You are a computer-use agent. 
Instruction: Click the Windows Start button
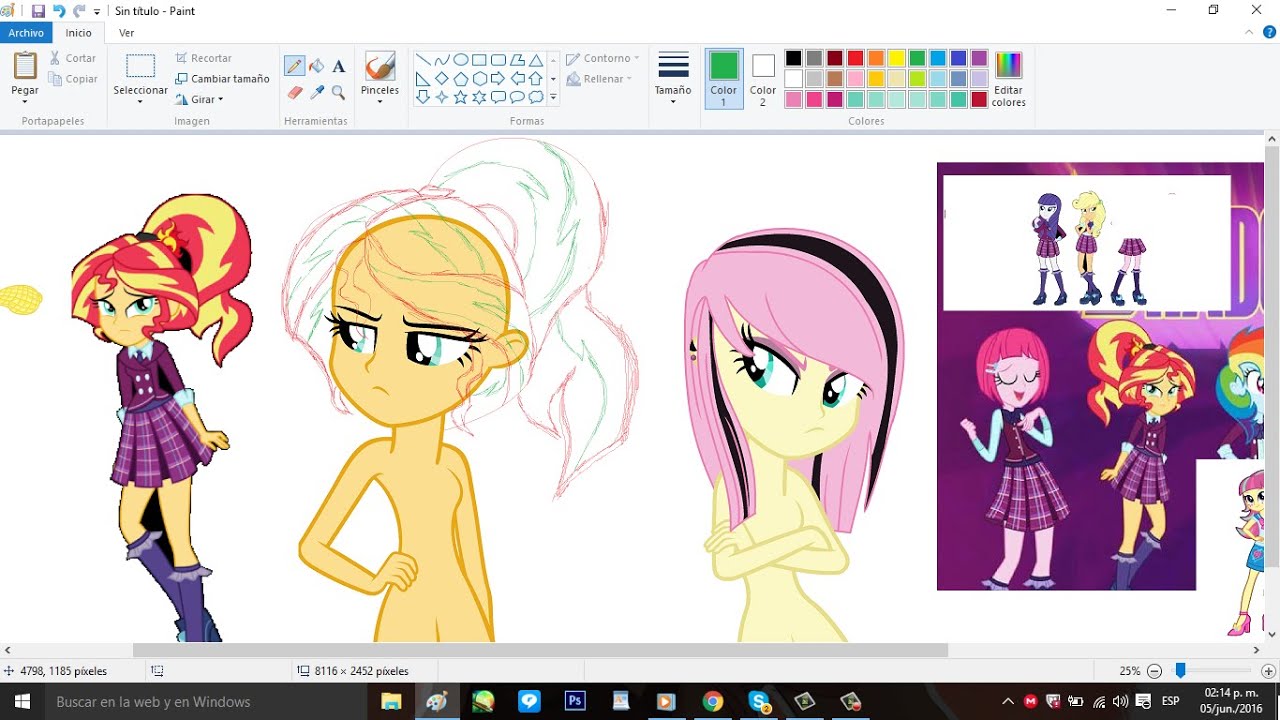click(21, 701)
